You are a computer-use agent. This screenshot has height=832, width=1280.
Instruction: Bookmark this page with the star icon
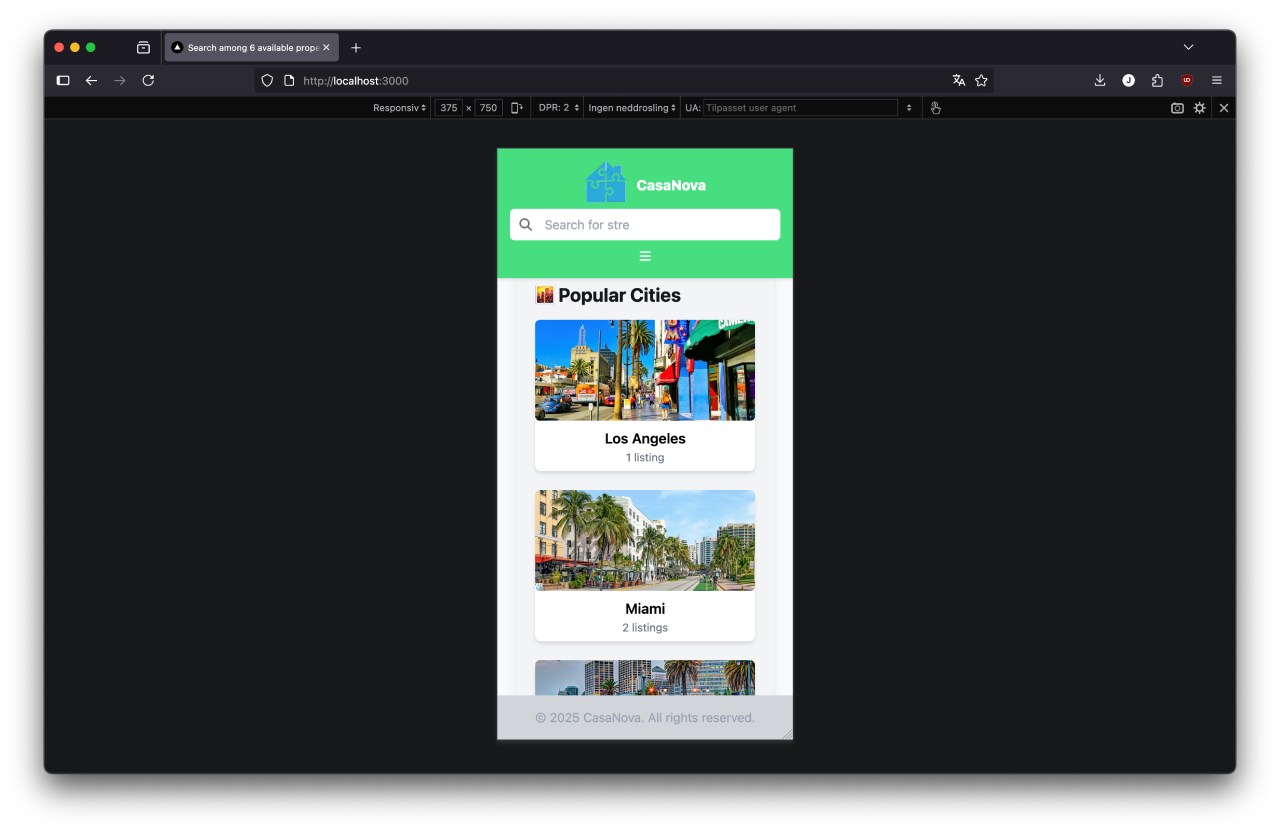(x=981, y=80)
